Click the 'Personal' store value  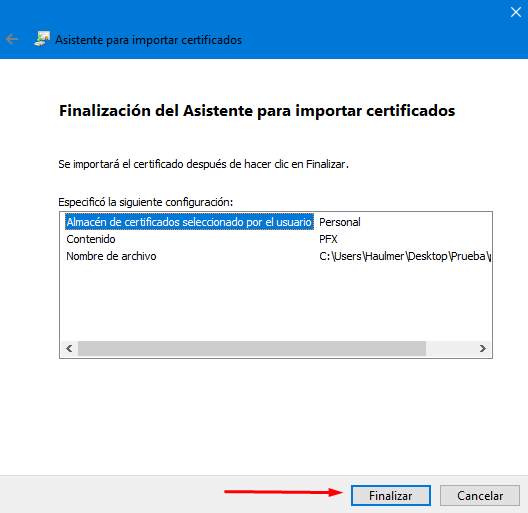coord(340,222)
